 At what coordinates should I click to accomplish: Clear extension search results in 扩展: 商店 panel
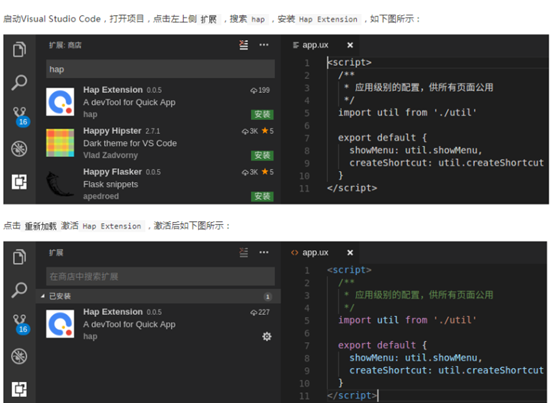coord(244,45)
